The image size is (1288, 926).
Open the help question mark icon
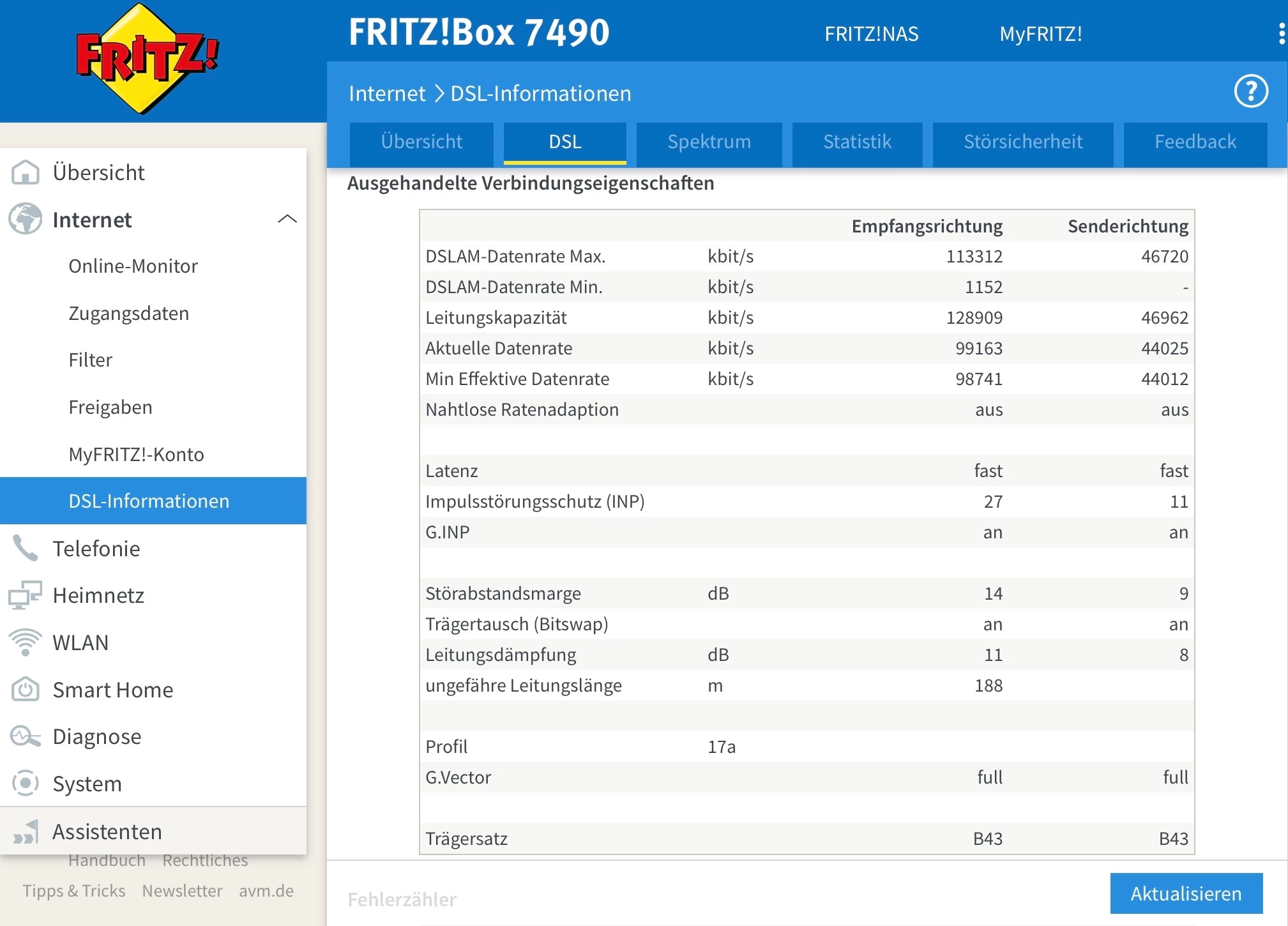point(1250,92)
